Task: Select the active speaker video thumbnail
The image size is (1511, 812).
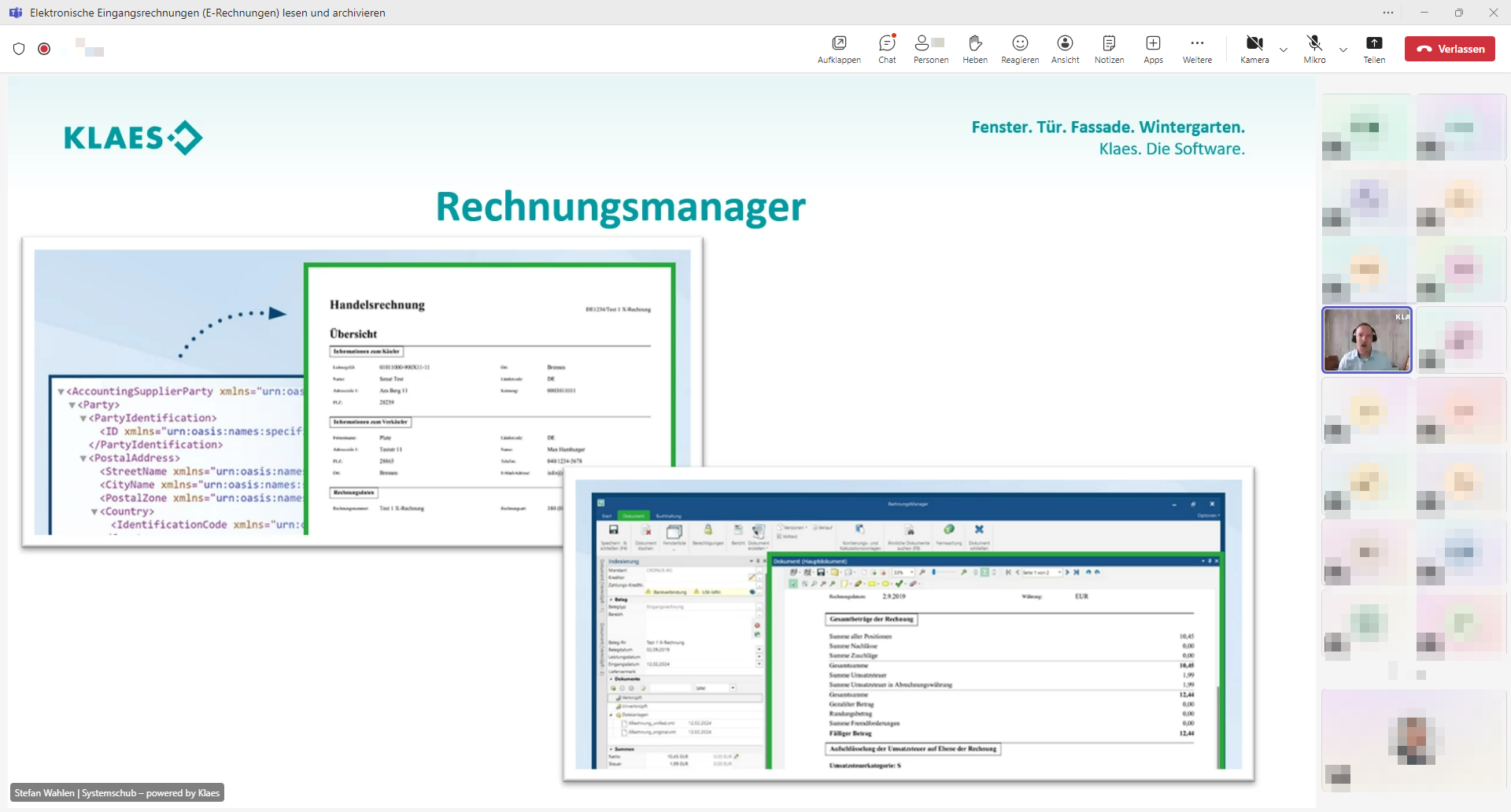Action: (1367, 339)
